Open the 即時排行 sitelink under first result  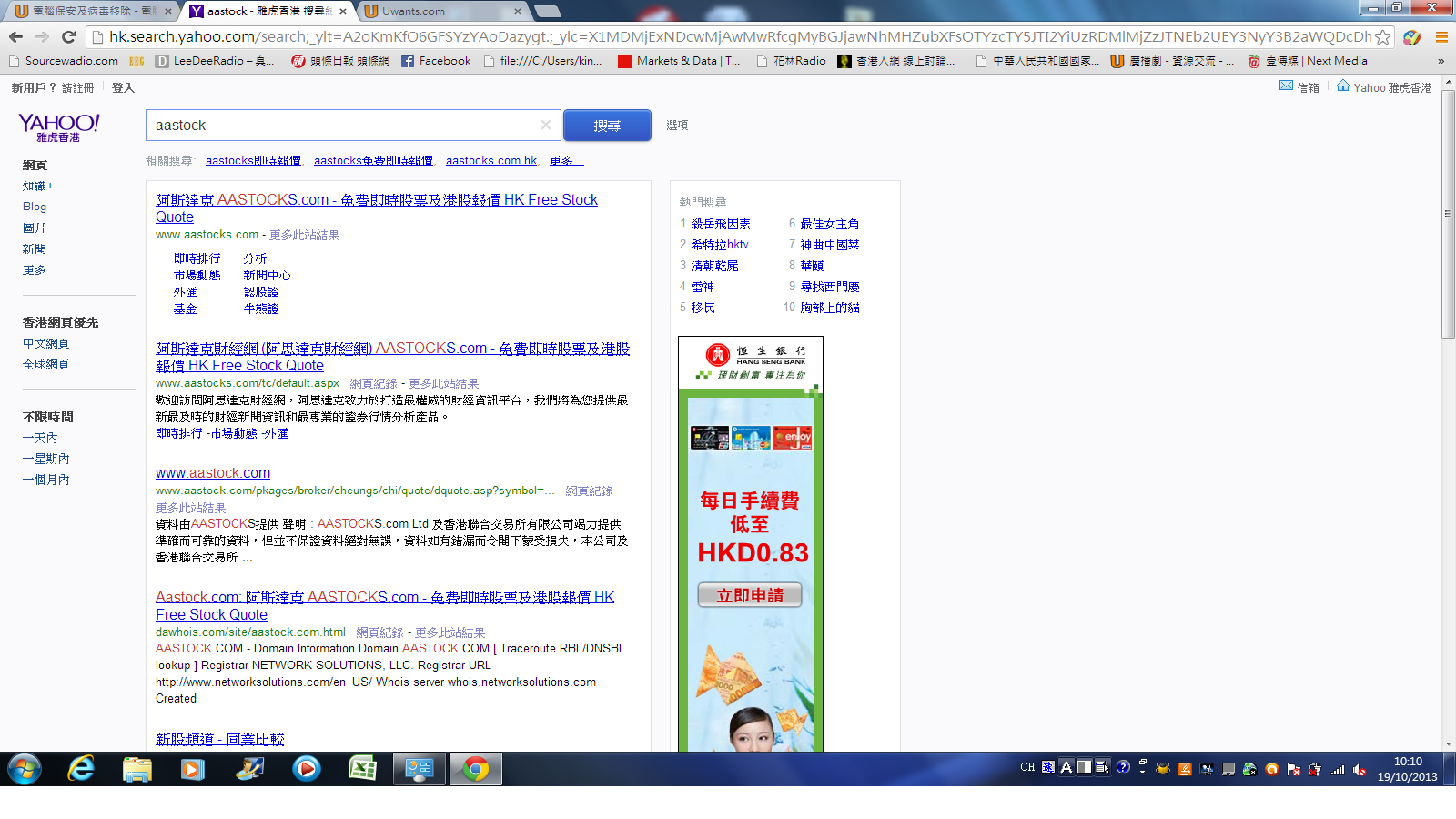197,258
